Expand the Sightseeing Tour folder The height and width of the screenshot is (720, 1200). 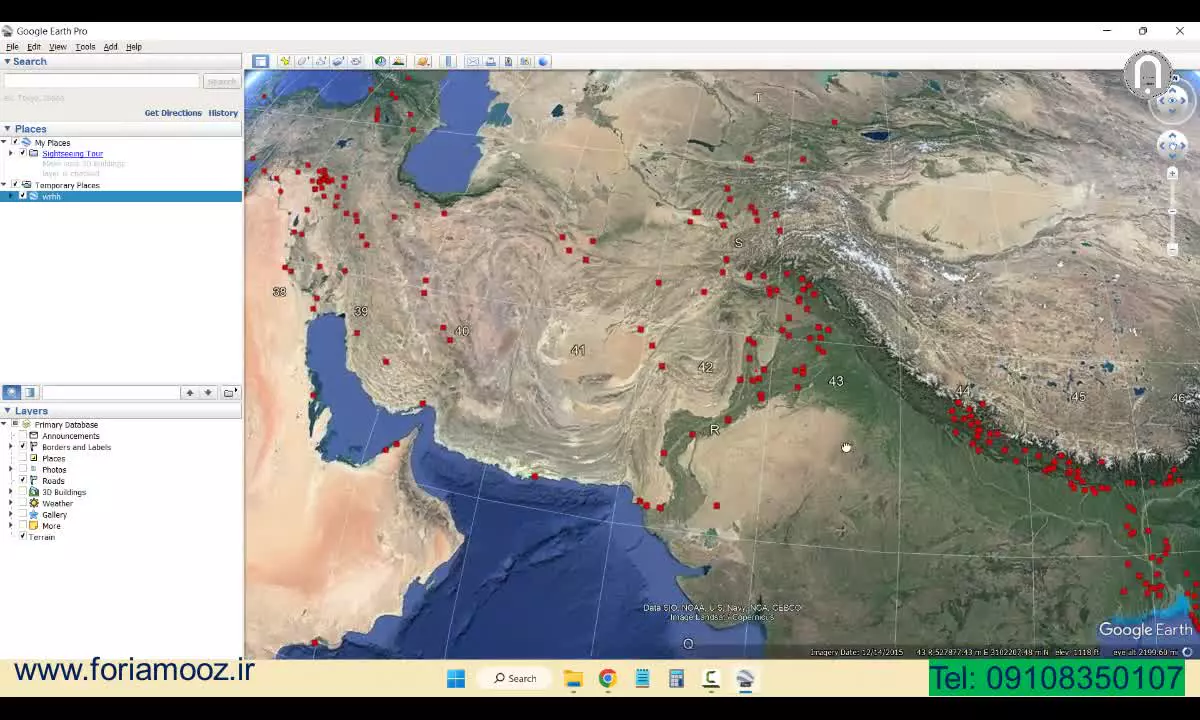10,153
